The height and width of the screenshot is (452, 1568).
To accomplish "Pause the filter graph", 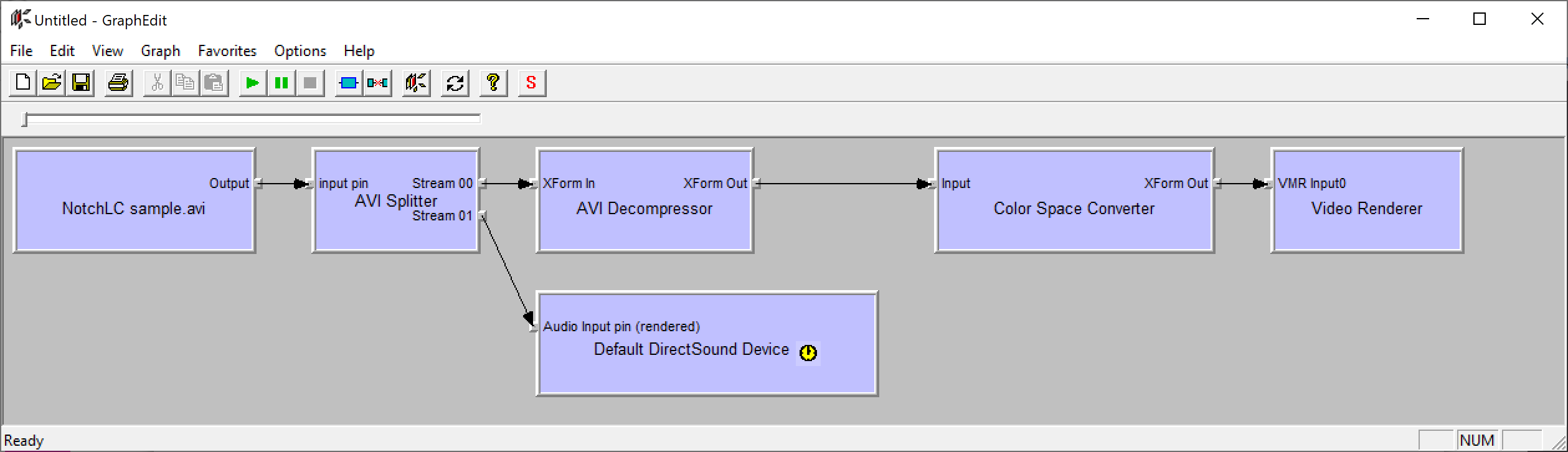I will pyautogui.click(x=281, y=83).
